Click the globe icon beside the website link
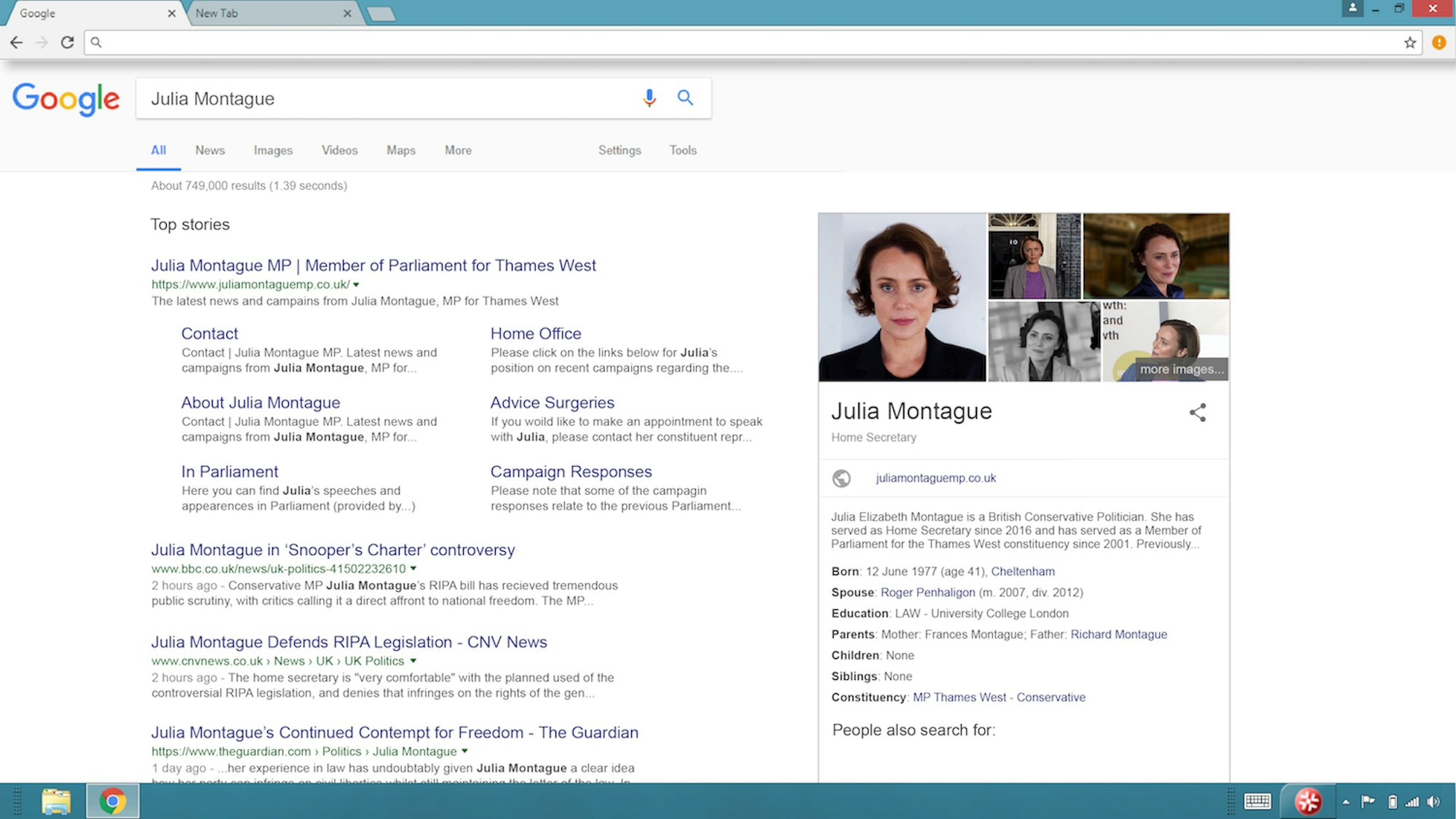The height and width of the screenshot is (819, 1456). tap(842, 478)
